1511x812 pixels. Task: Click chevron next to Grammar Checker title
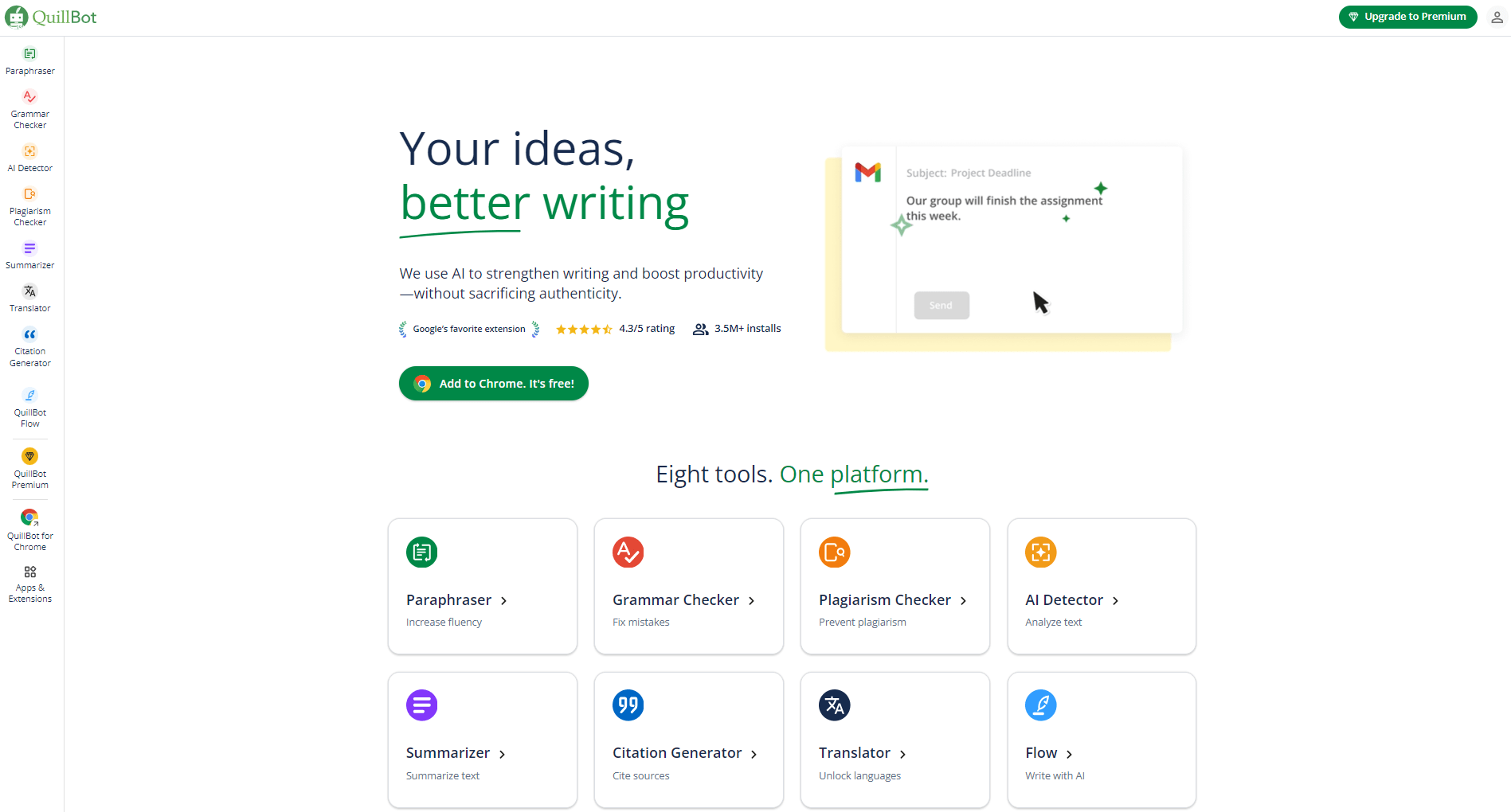[751, 601]
